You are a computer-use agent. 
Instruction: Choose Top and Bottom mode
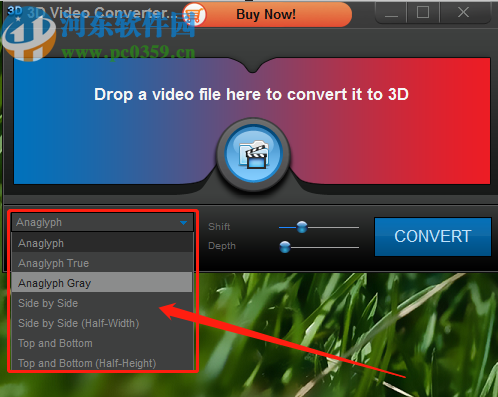[x=102, y=343]
